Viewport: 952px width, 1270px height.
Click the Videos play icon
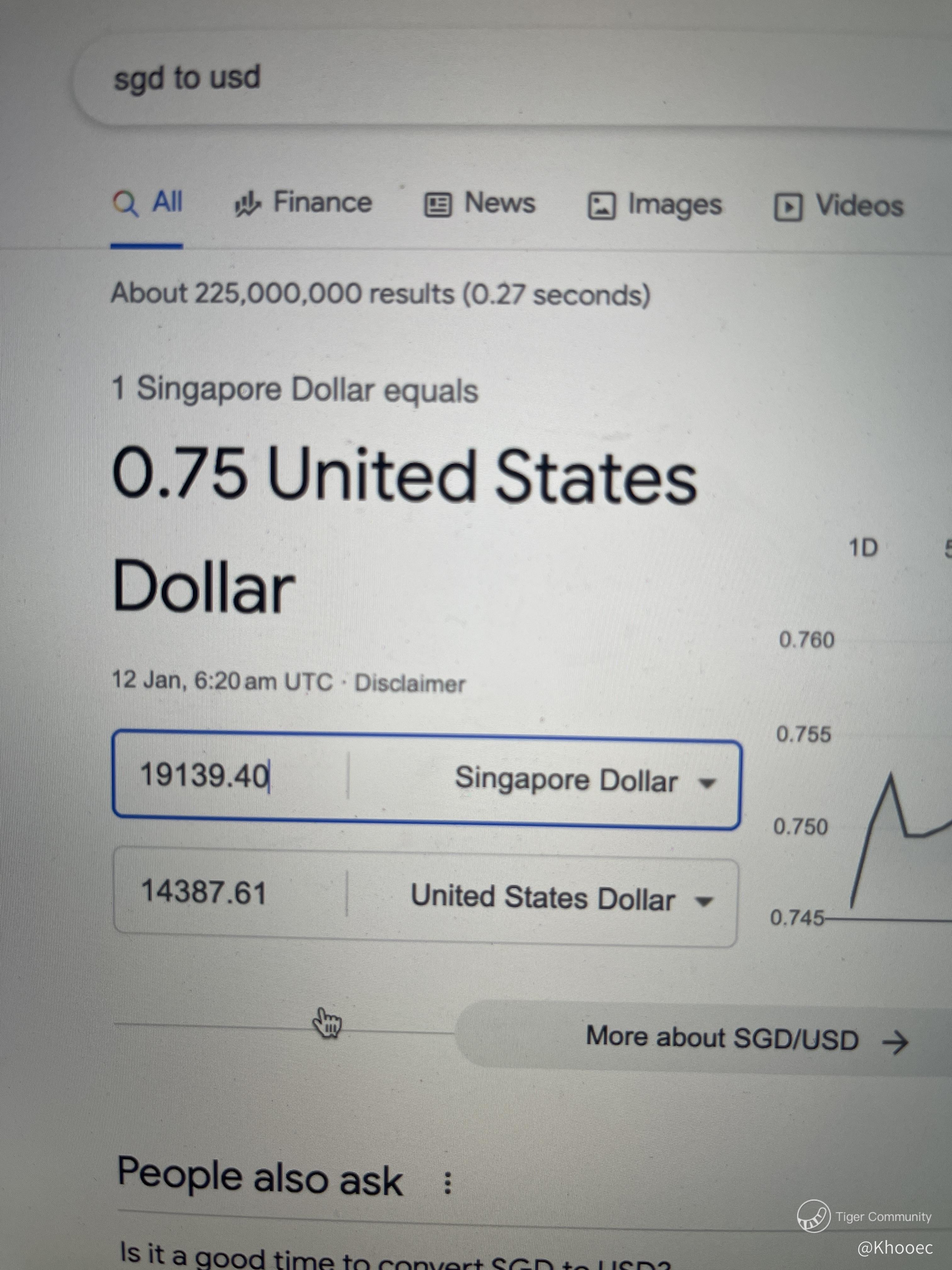788,207
